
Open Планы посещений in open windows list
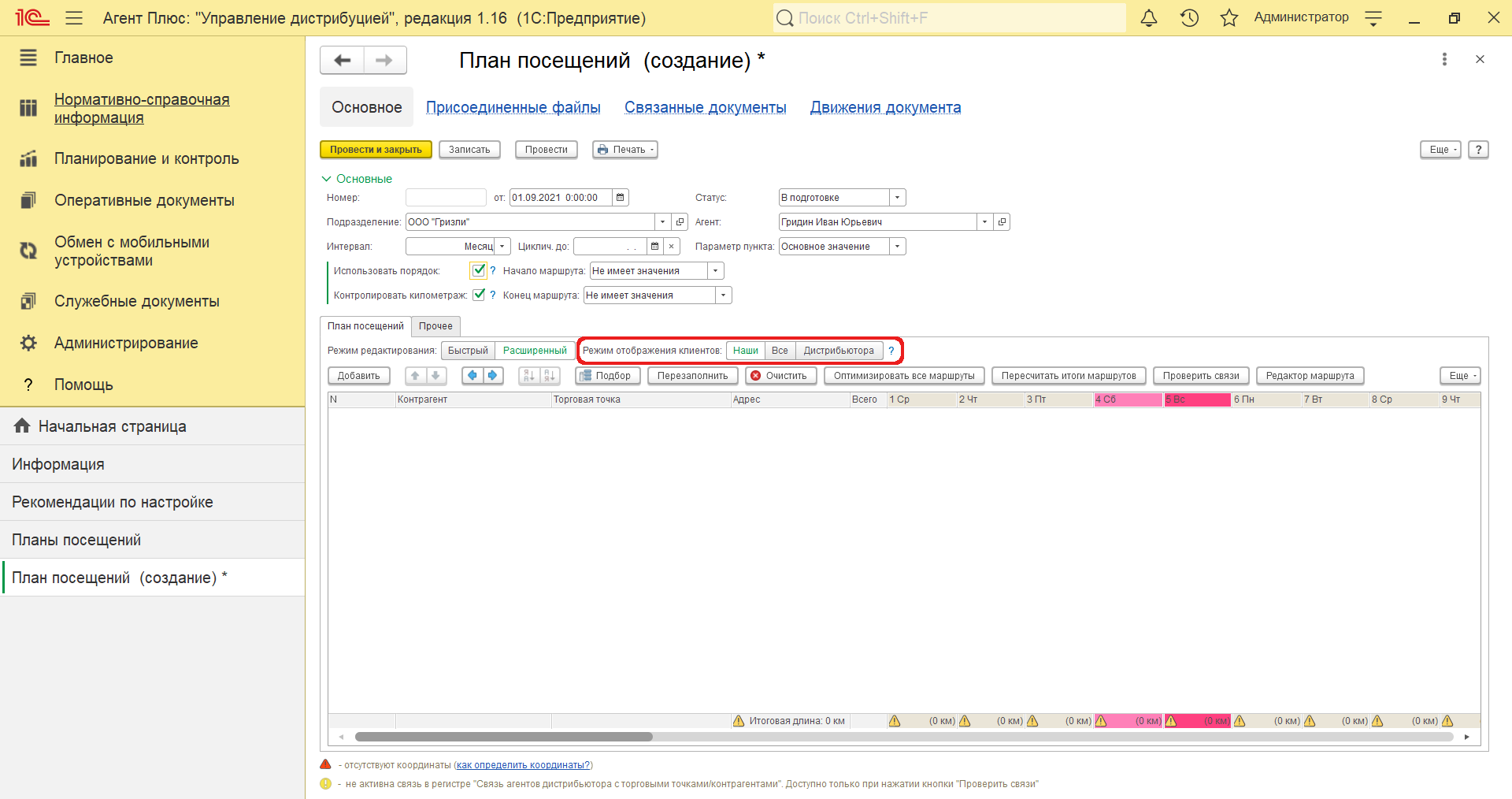pyautogui.click(x=153, y=540)
